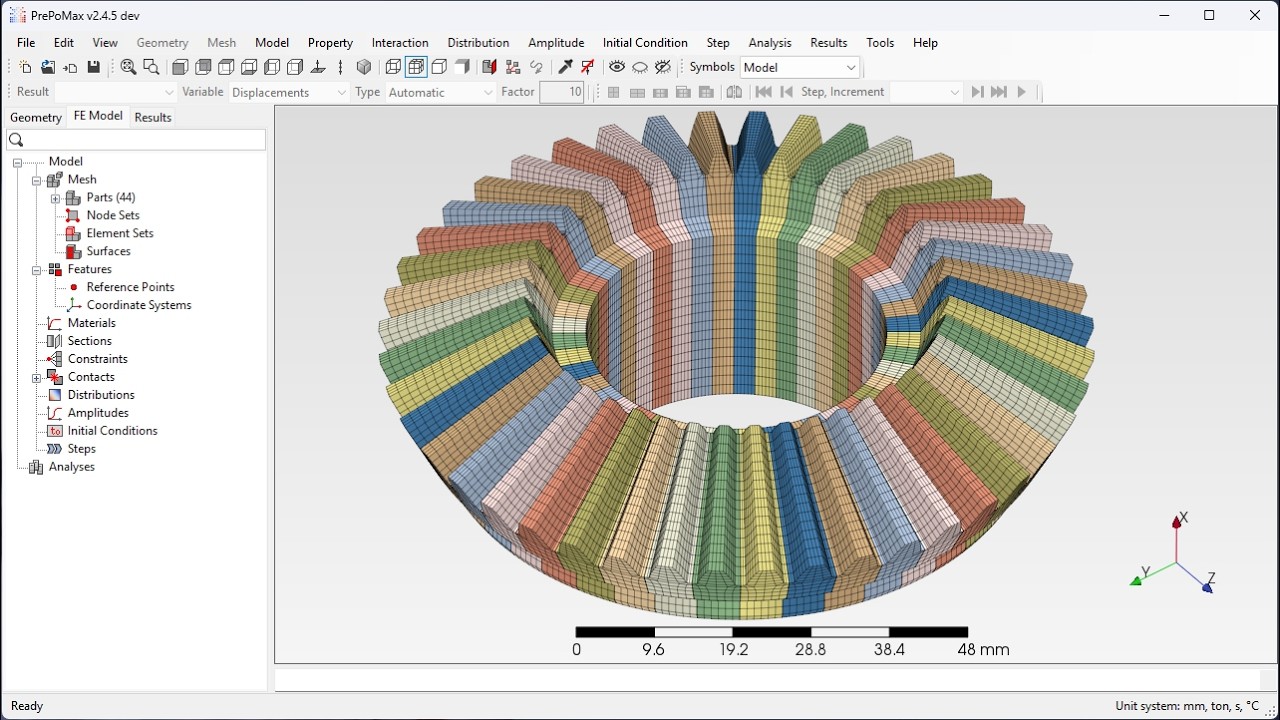Select Materials in the tree

tap(91, 323)
